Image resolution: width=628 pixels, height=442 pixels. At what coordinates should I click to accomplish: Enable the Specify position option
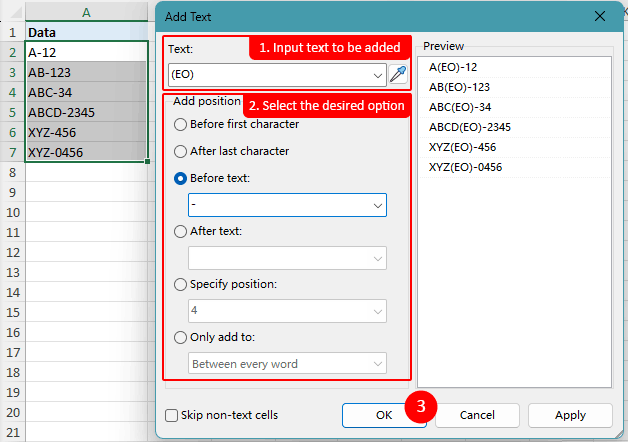(181, 285)
